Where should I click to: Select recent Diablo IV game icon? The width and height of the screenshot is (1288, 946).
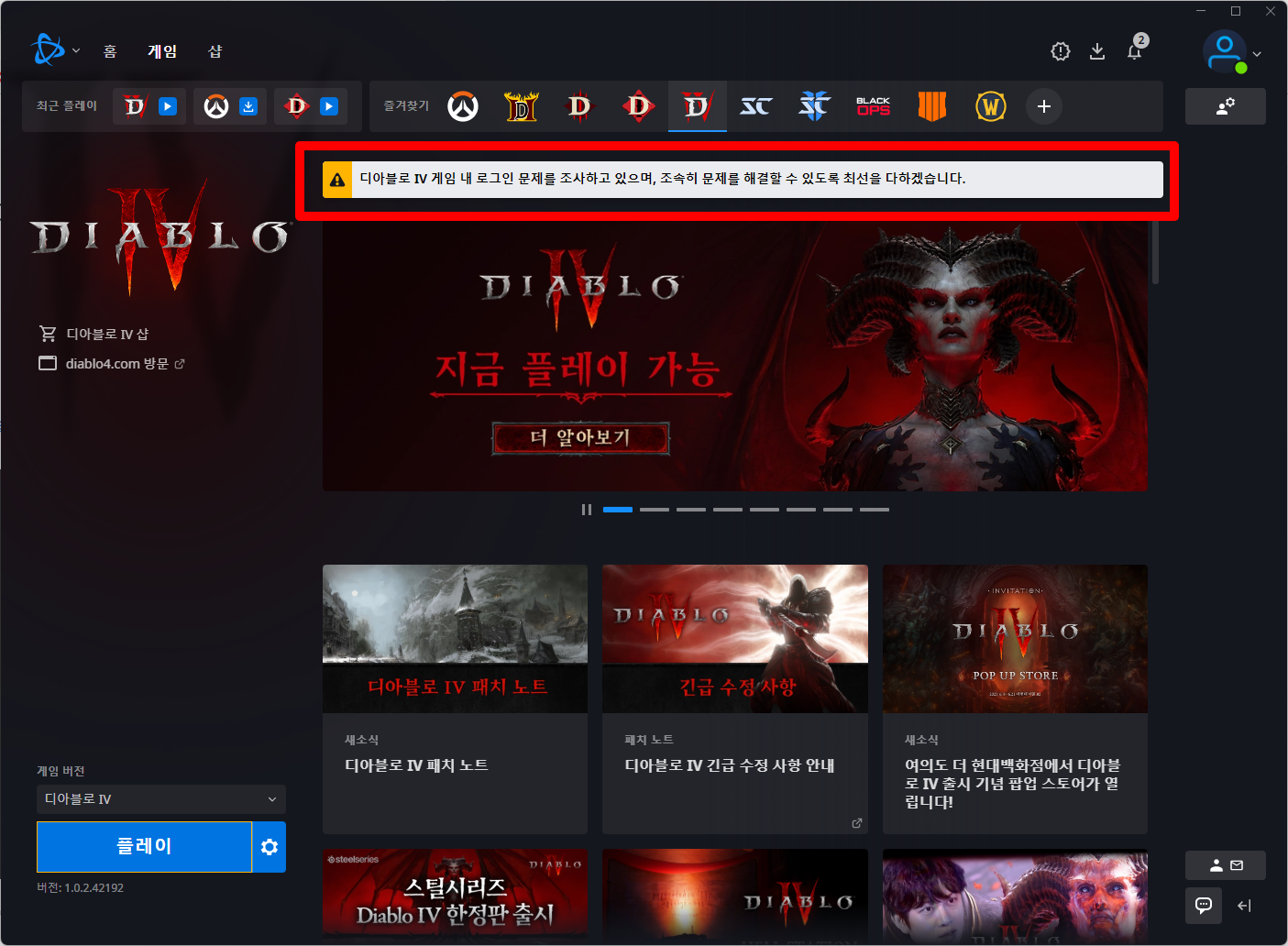[x=135, y=106]
